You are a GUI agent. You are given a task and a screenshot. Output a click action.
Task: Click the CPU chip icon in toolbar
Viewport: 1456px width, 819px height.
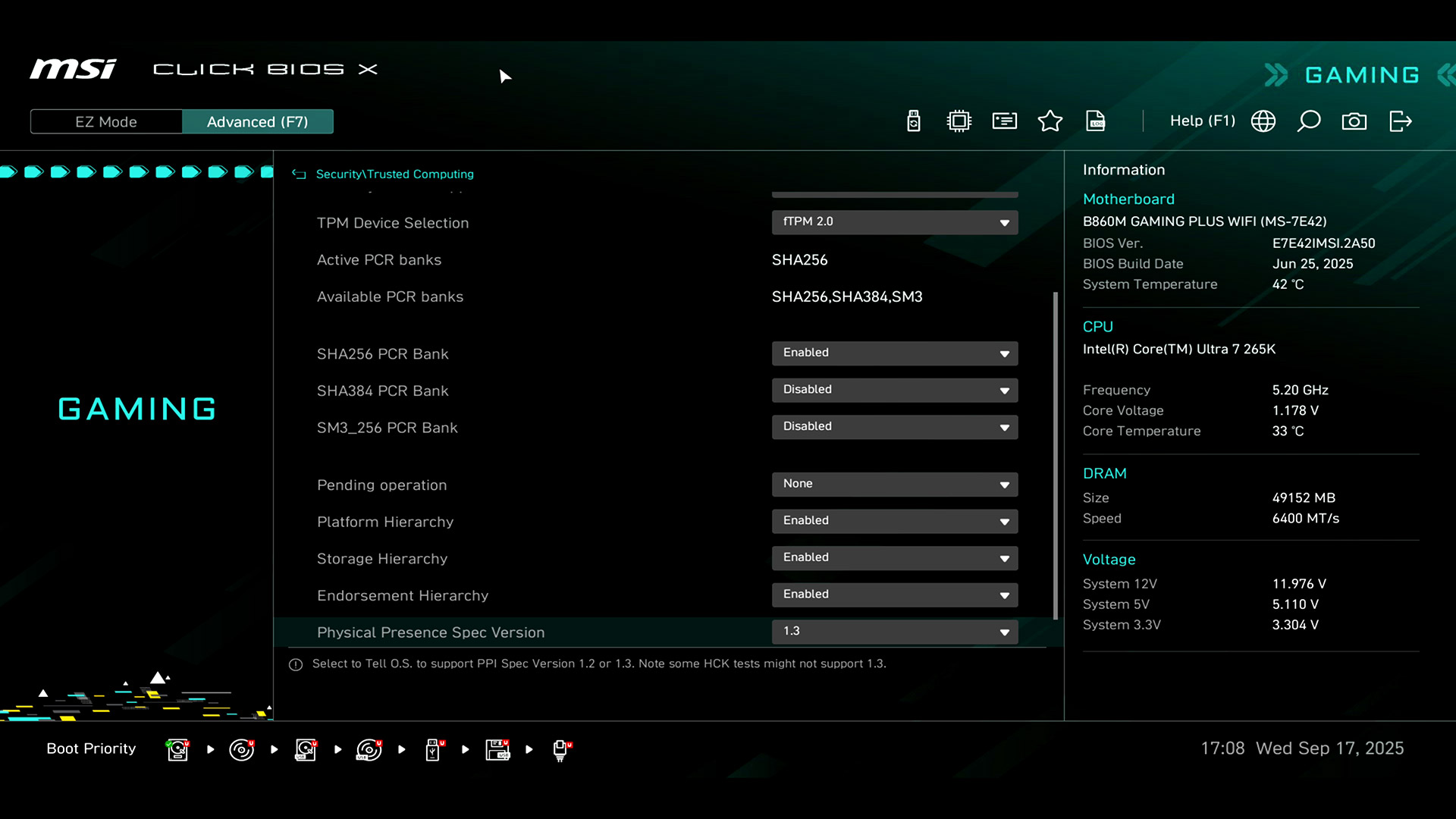(x=959, y=121)
